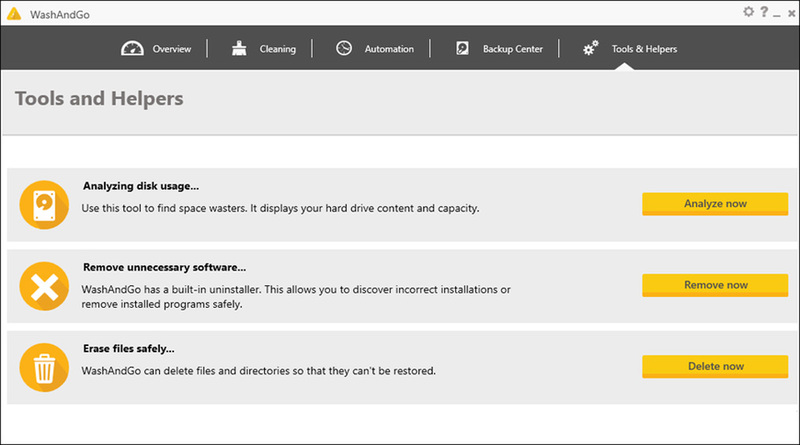Click the Remove now button

[715, 285]
